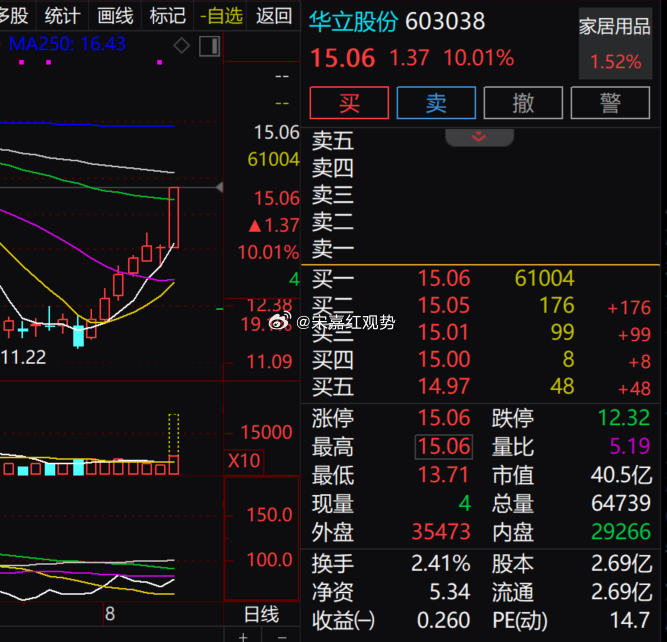Switch the 日线 daily period selector
Viewport: 667px width, 642px height.
[261, 614]
